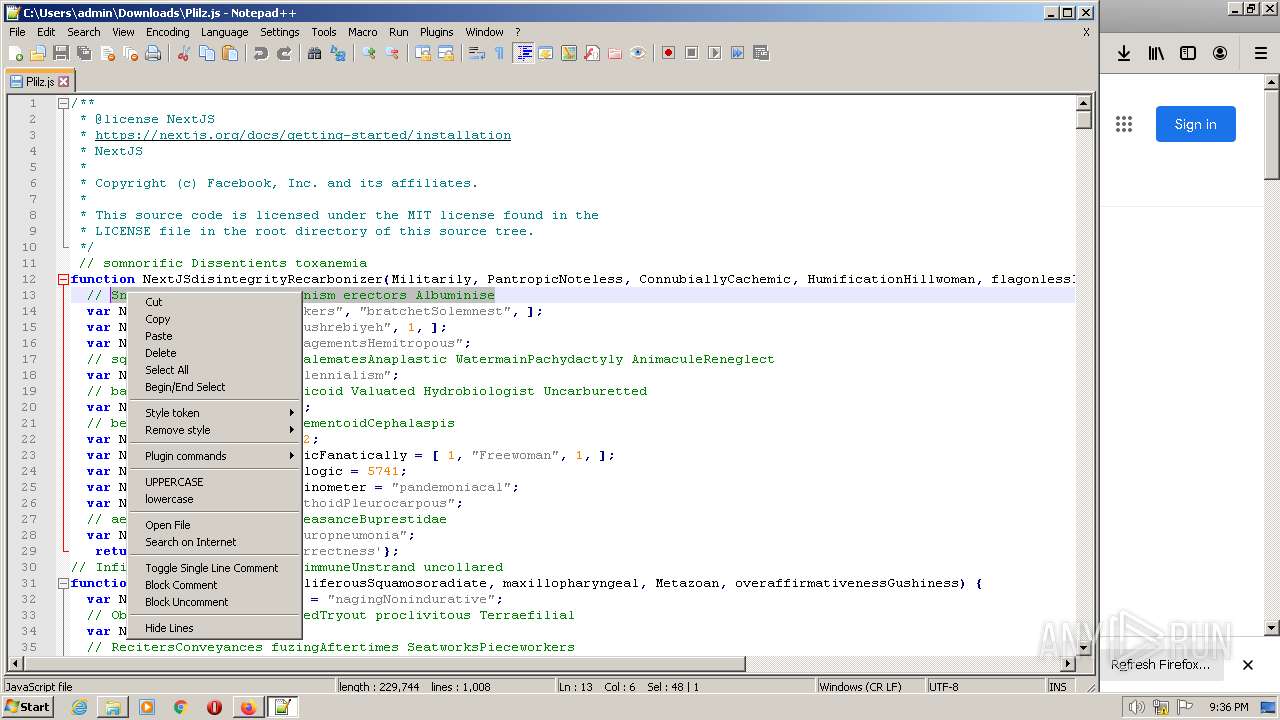Screen dimensions: 1280x720
Task: Click the Replace toolbar icon
Action: [x=337, y=53]
